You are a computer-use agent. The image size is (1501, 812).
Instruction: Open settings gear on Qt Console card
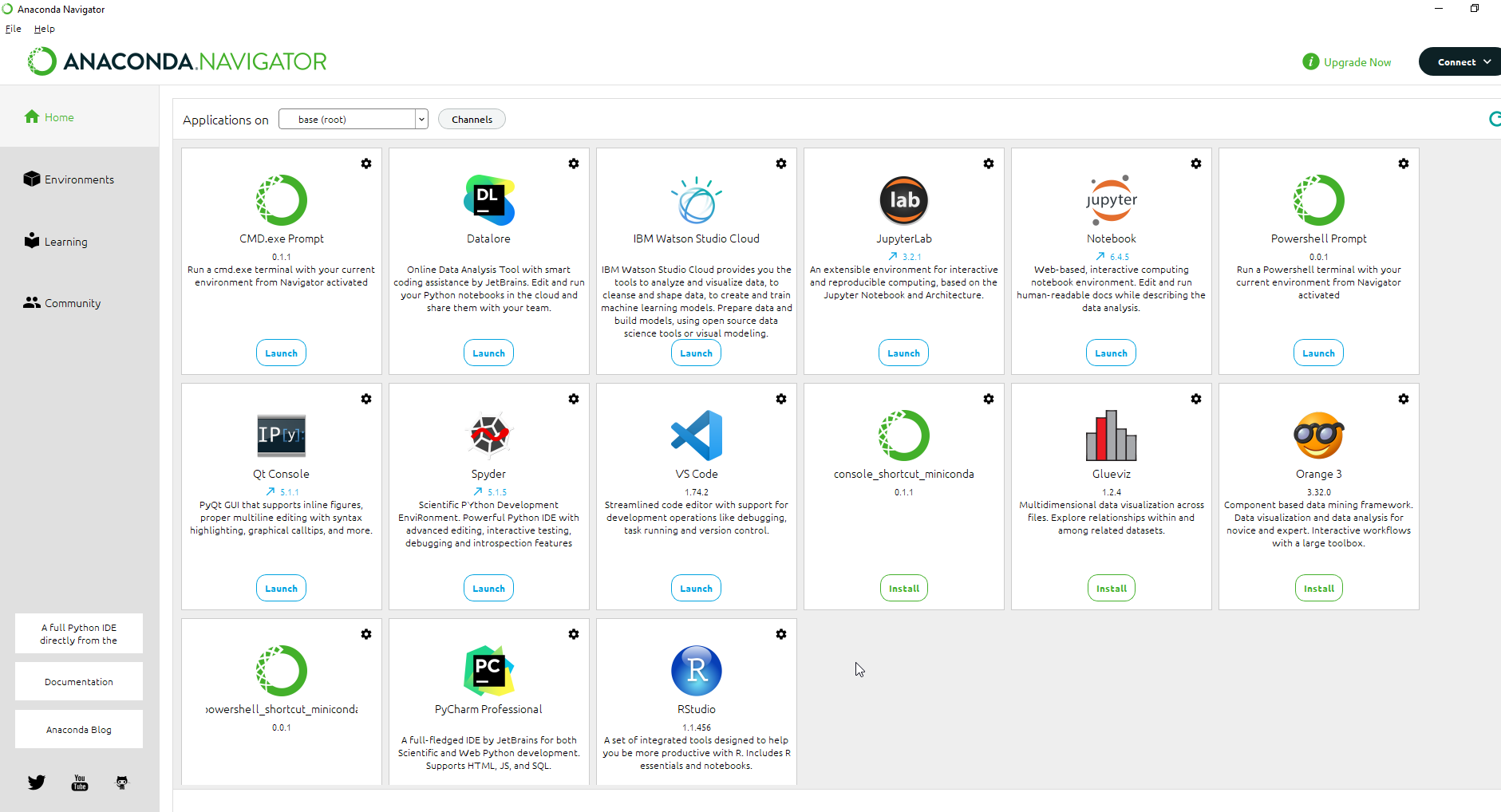click(366, 399)
